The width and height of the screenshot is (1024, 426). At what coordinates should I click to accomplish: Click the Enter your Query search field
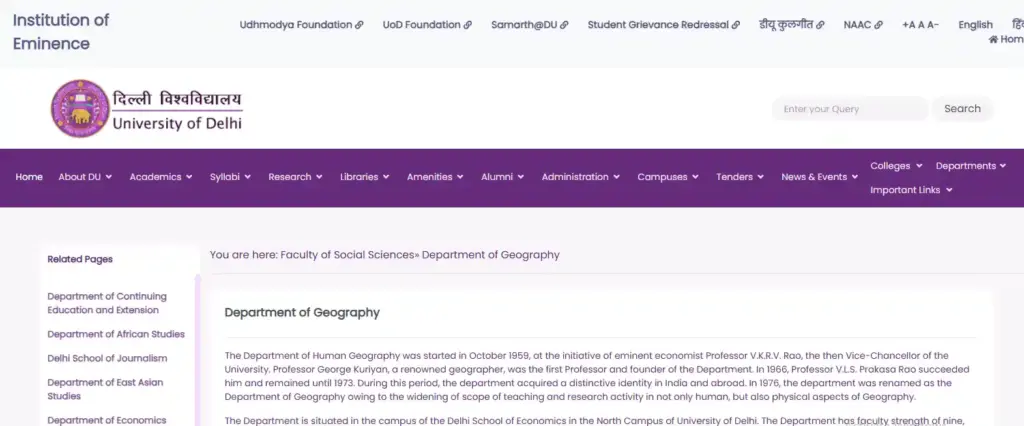[x=849, y=109]
